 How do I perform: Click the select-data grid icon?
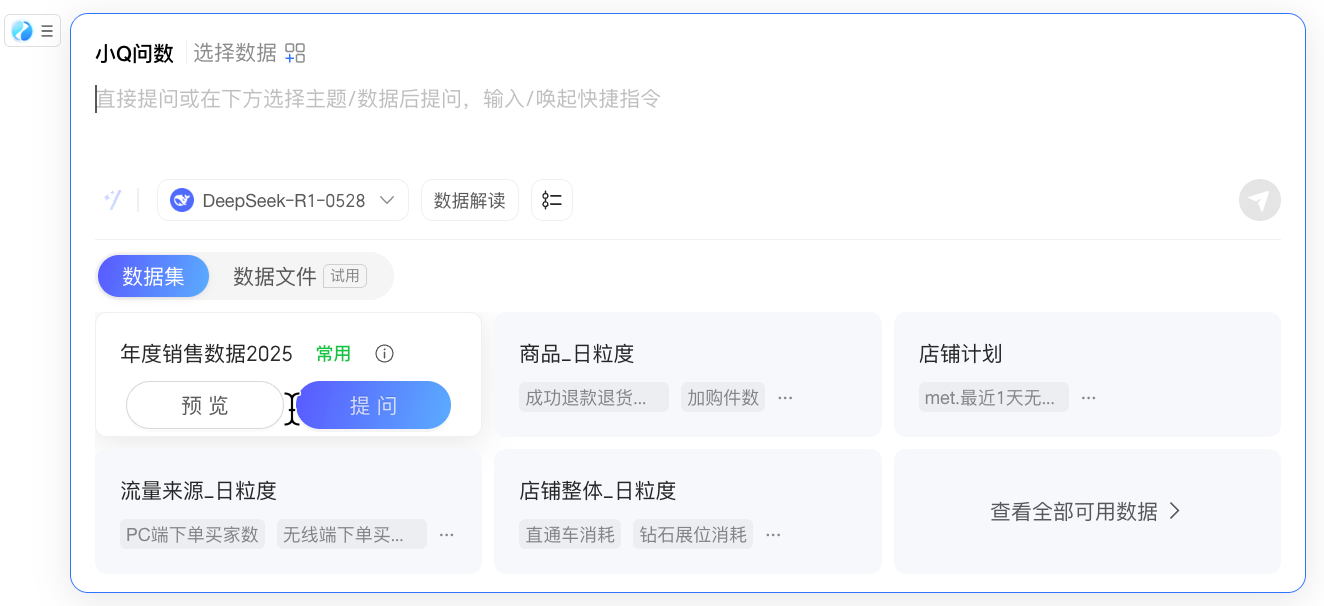point(295,53)
